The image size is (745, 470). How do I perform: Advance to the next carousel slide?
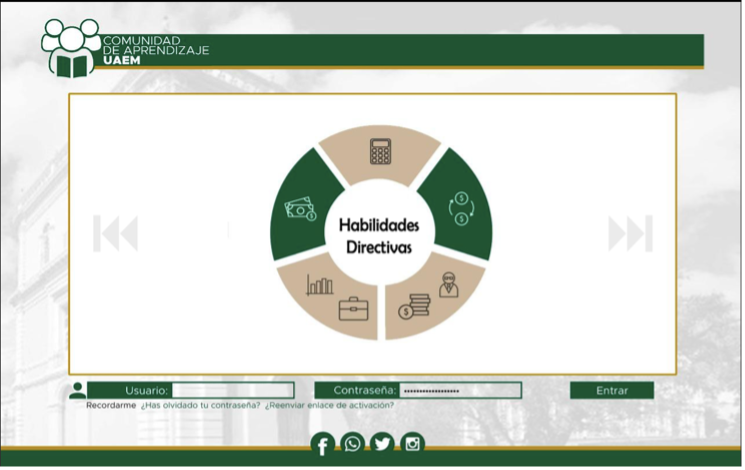pyautogui.click(x=630, y=233)
